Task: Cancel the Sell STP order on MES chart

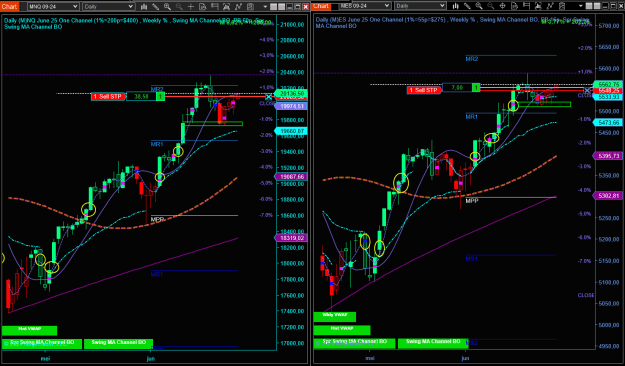Action: (587, 91)
